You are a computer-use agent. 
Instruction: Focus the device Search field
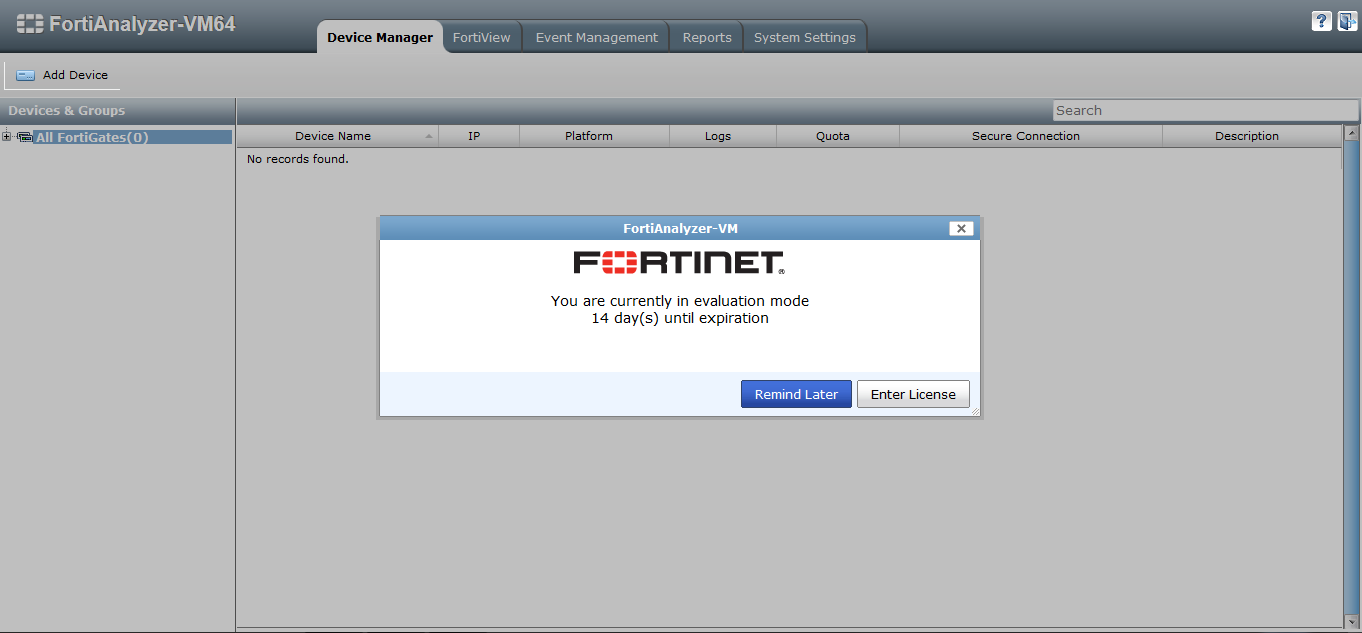[1205, 110]
